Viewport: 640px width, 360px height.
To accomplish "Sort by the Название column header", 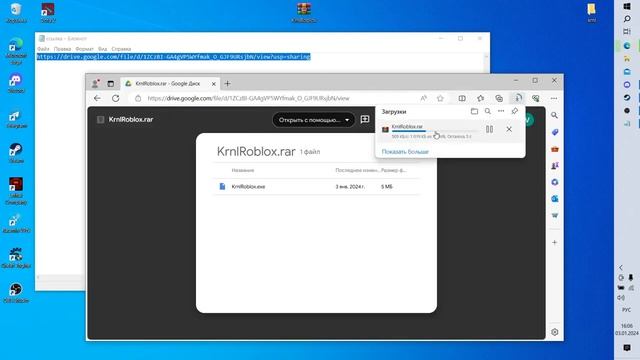I will [243, 170].
